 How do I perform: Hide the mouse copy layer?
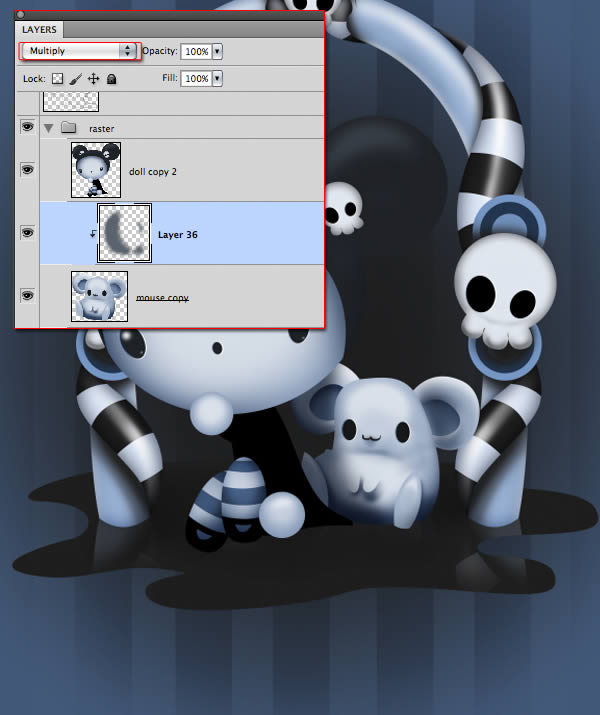(27, 295)
